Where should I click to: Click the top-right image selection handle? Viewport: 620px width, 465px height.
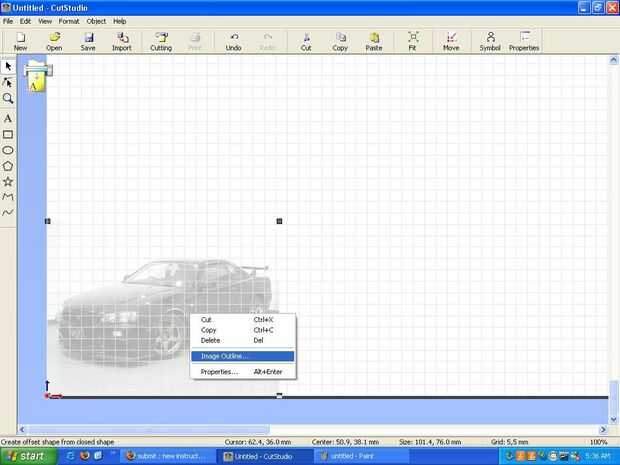pyautogui.click(x=279, y=221)
